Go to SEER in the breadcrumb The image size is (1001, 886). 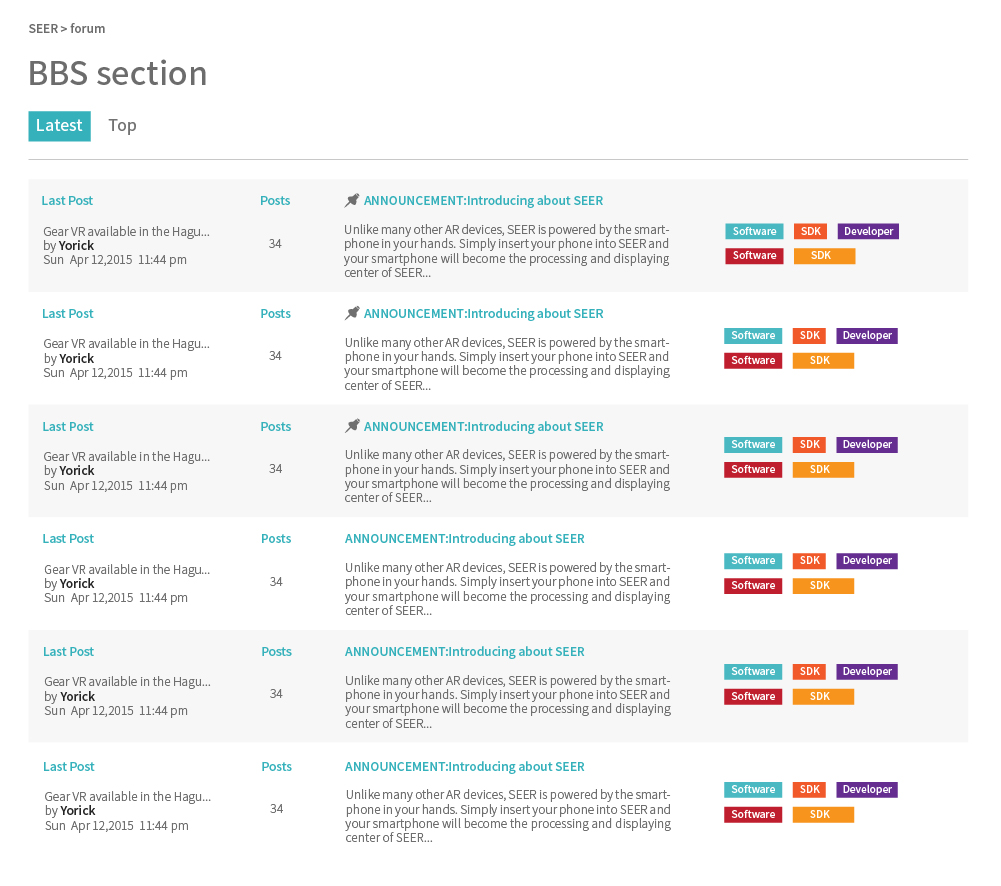coord(43,29)
